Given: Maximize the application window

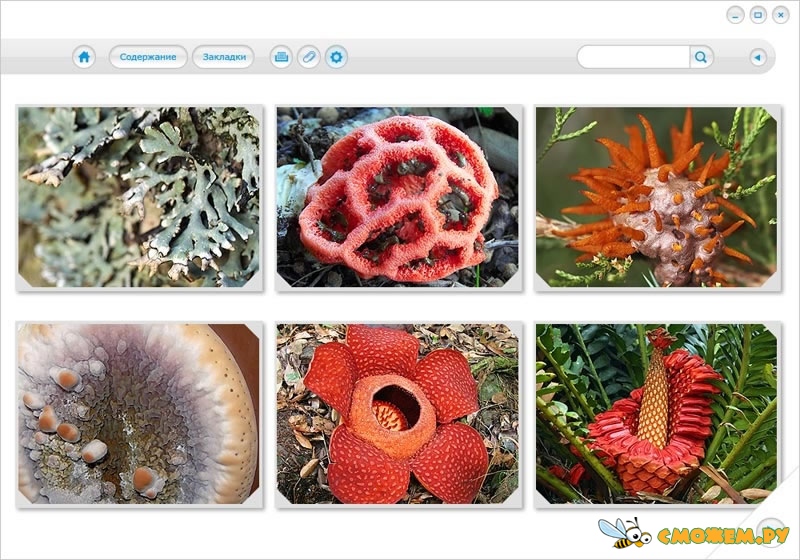Looking at the screenshot, I should pyautogui.click(x=758, y=15).
